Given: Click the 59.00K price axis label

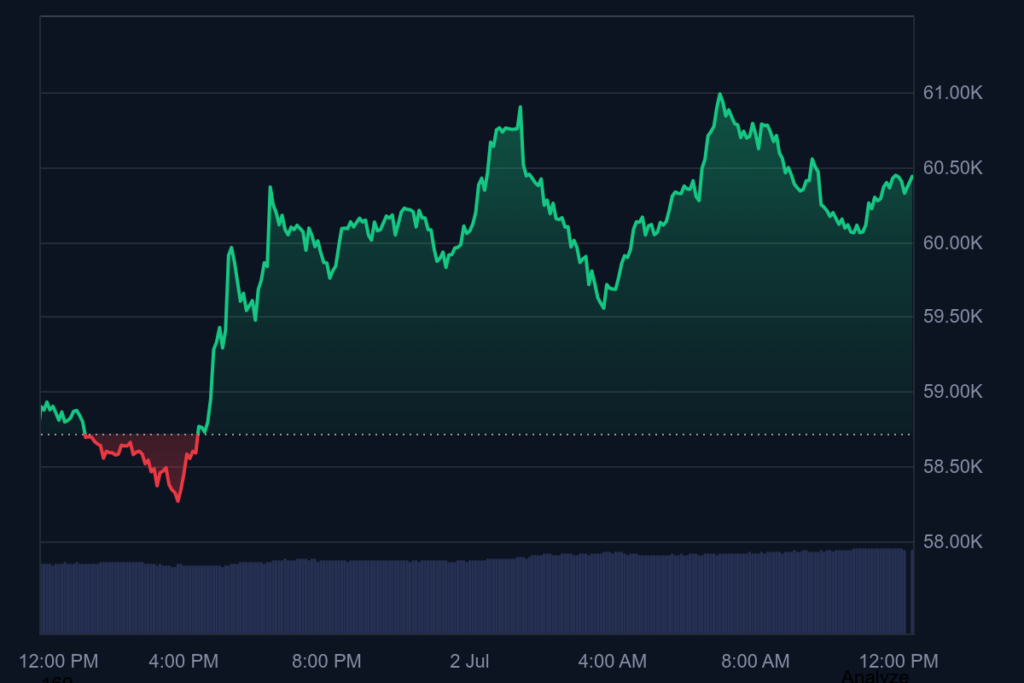Looking at the screenshot, I should [952, 392].
